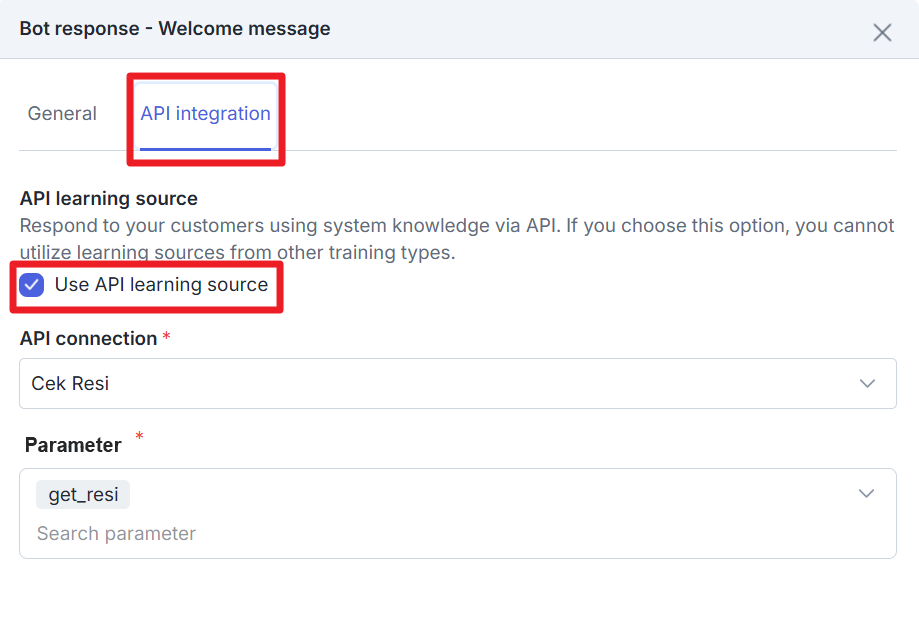Screen dimensions: 919x625
Task: Click the blue underline beneath API integration tab
Action: click(205, 149)
